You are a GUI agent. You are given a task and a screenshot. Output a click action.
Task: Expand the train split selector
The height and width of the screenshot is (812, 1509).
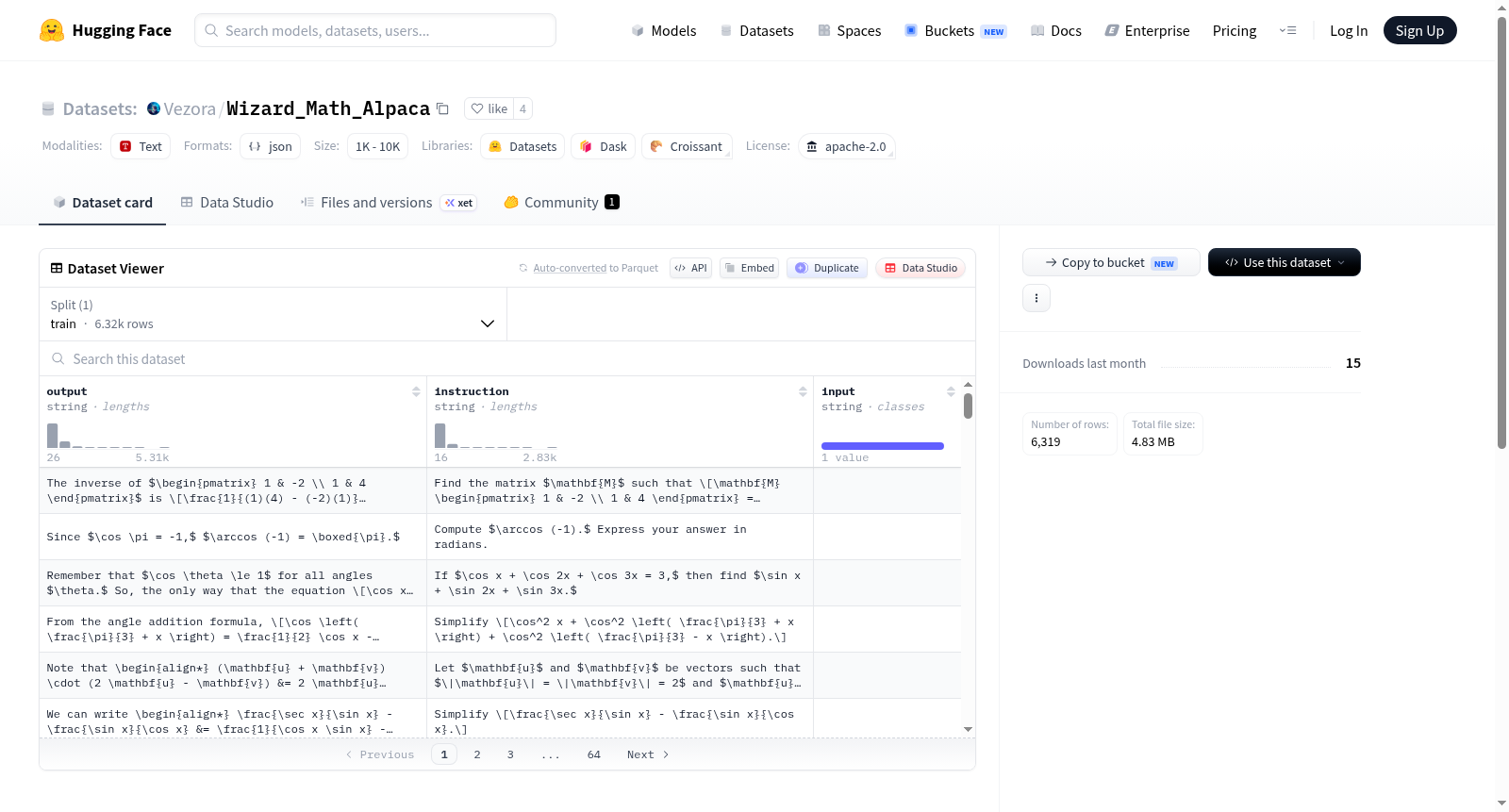point(273,314)
